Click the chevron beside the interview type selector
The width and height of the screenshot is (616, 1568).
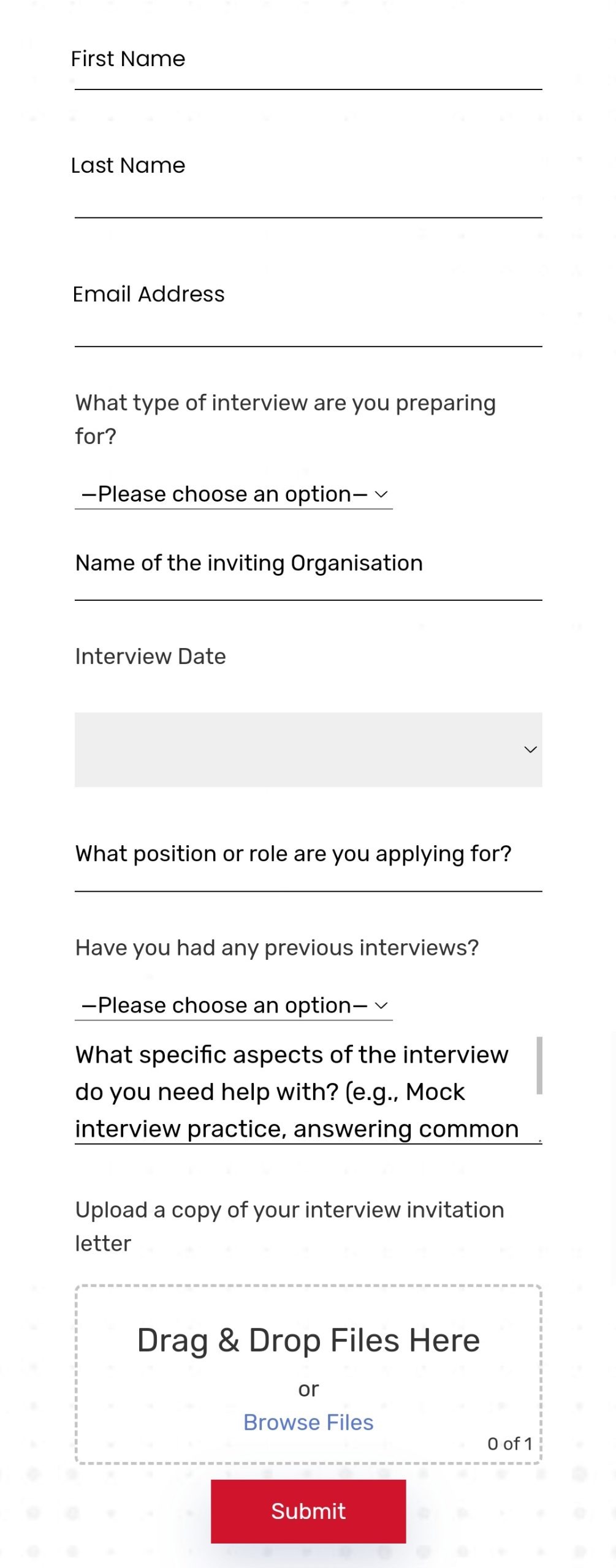381,494
